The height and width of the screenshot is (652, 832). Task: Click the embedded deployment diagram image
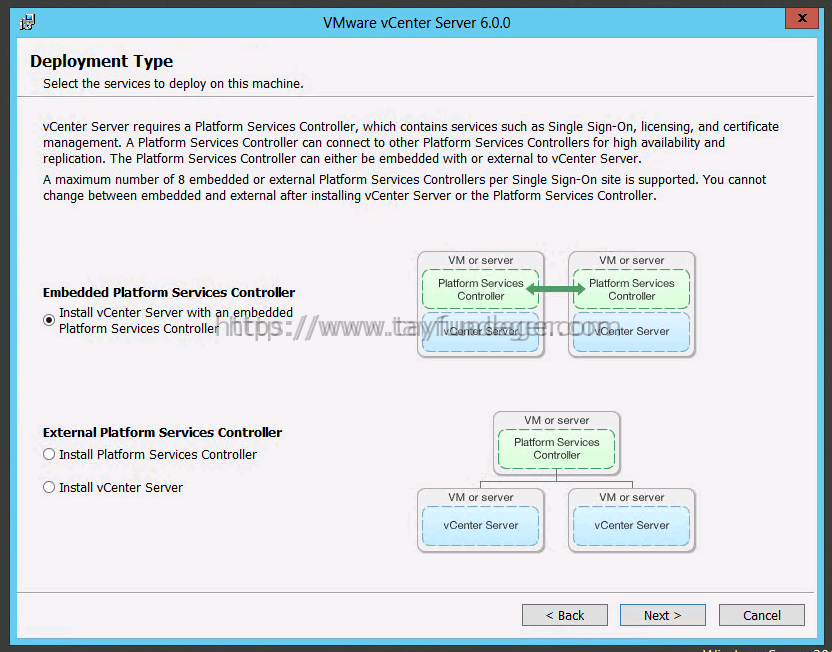[x=556, y=305]
